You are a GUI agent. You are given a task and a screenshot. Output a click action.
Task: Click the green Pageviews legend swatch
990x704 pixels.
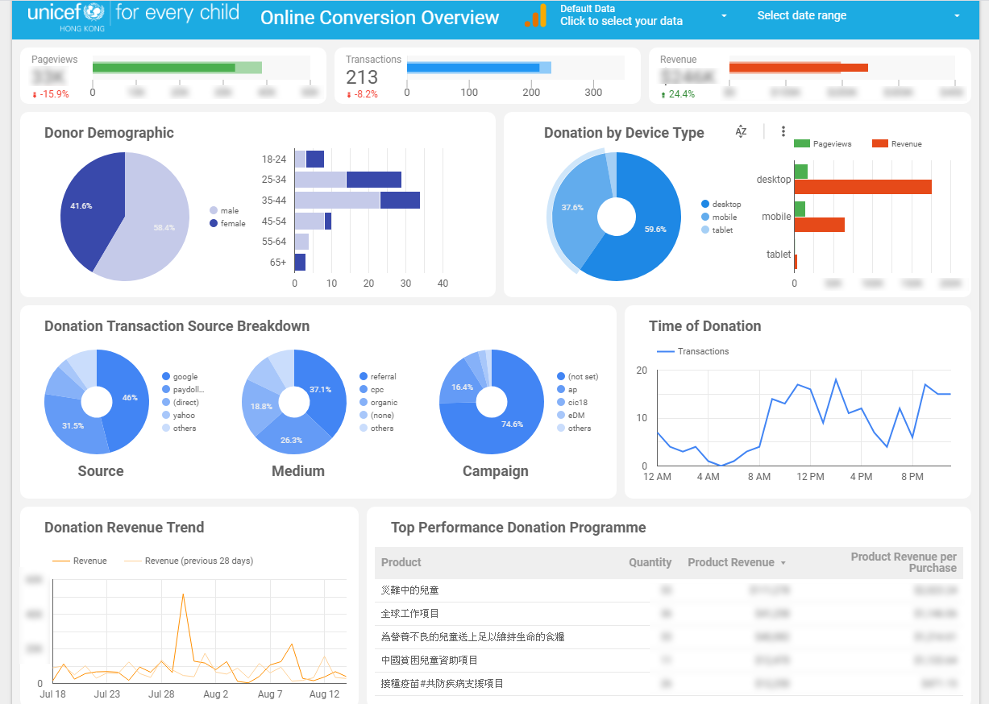point(801,143)
